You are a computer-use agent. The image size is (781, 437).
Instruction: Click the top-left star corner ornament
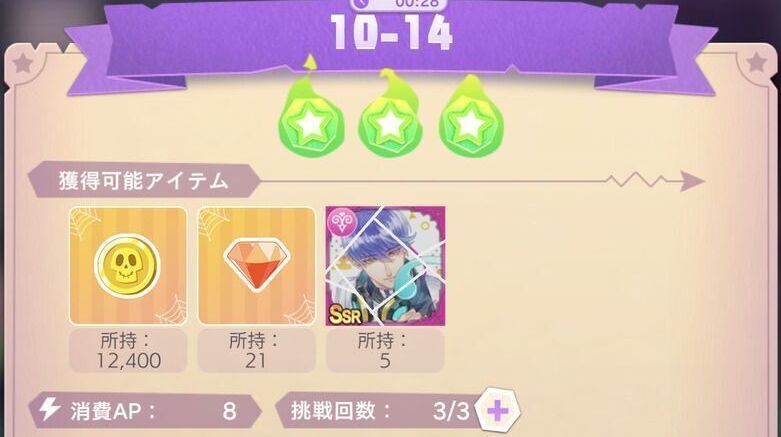click(x=23, y=64)
